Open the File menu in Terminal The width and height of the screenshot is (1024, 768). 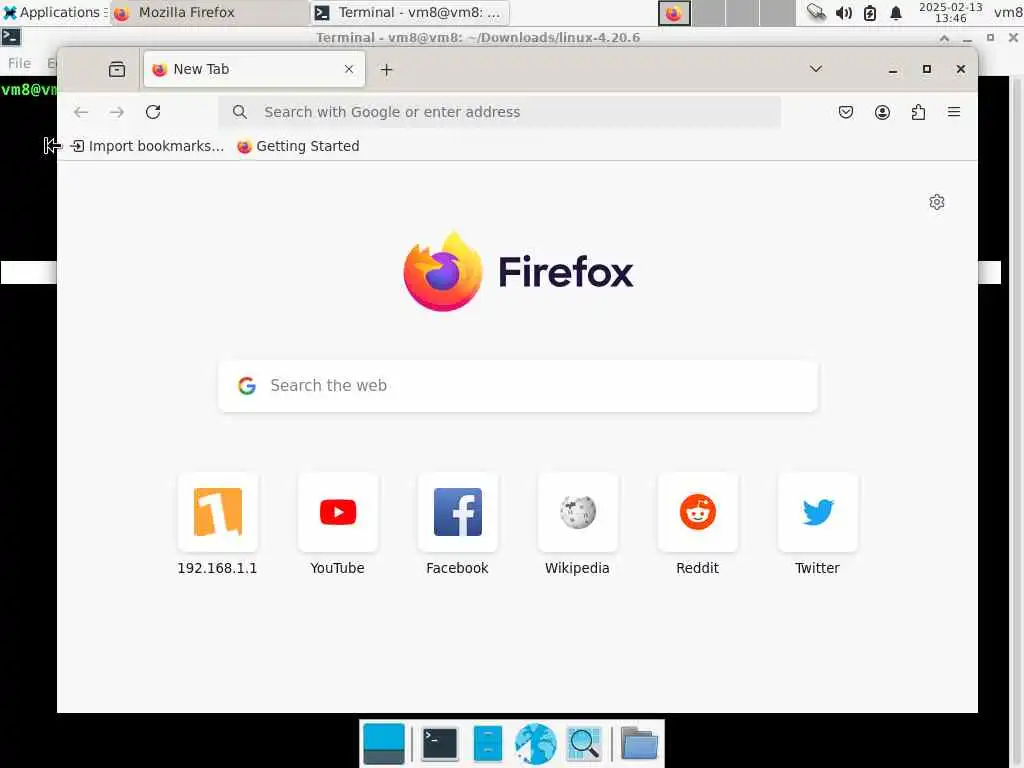[19, 63]
